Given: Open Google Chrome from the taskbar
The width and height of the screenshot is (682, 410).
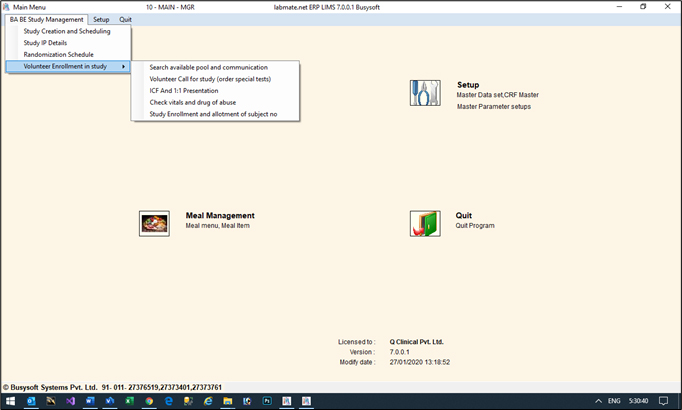Looking at the screenshot, I should [x=149, y=401].
